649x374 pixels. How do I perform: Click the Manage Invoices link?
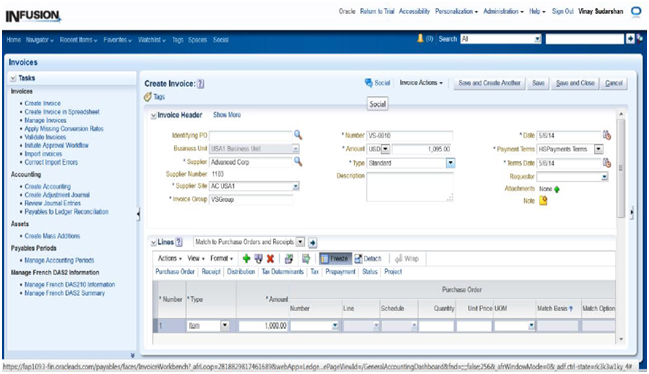click(x=45, y=120)
